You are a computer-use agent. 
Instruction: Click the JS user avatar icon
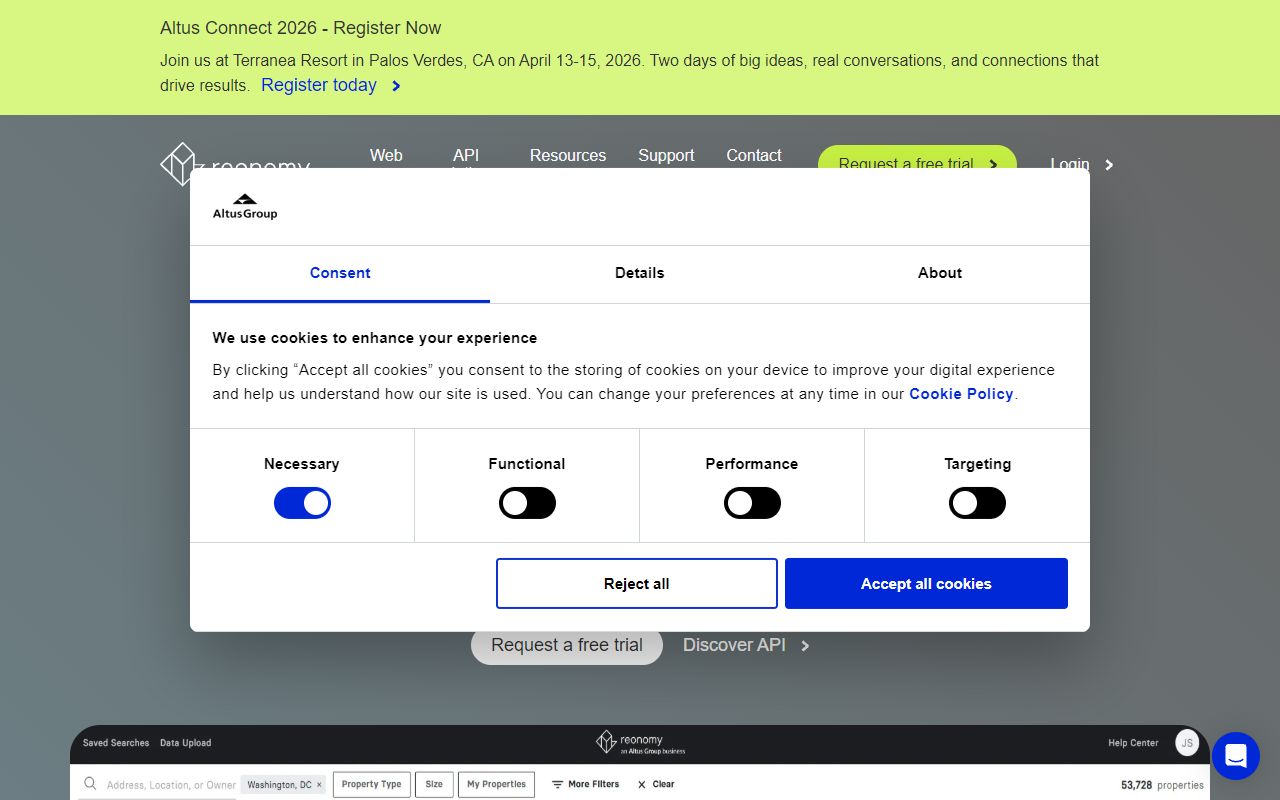tap(1187, 743)
